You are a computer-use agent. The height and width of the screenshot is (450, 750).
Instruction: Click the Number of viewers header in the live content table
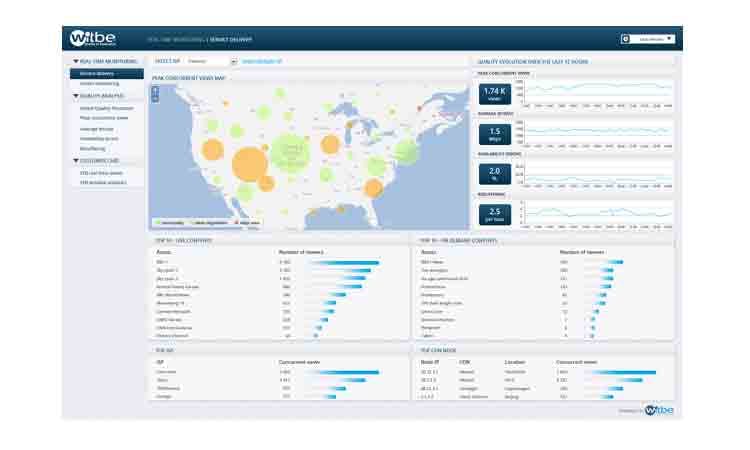point(301,252)
